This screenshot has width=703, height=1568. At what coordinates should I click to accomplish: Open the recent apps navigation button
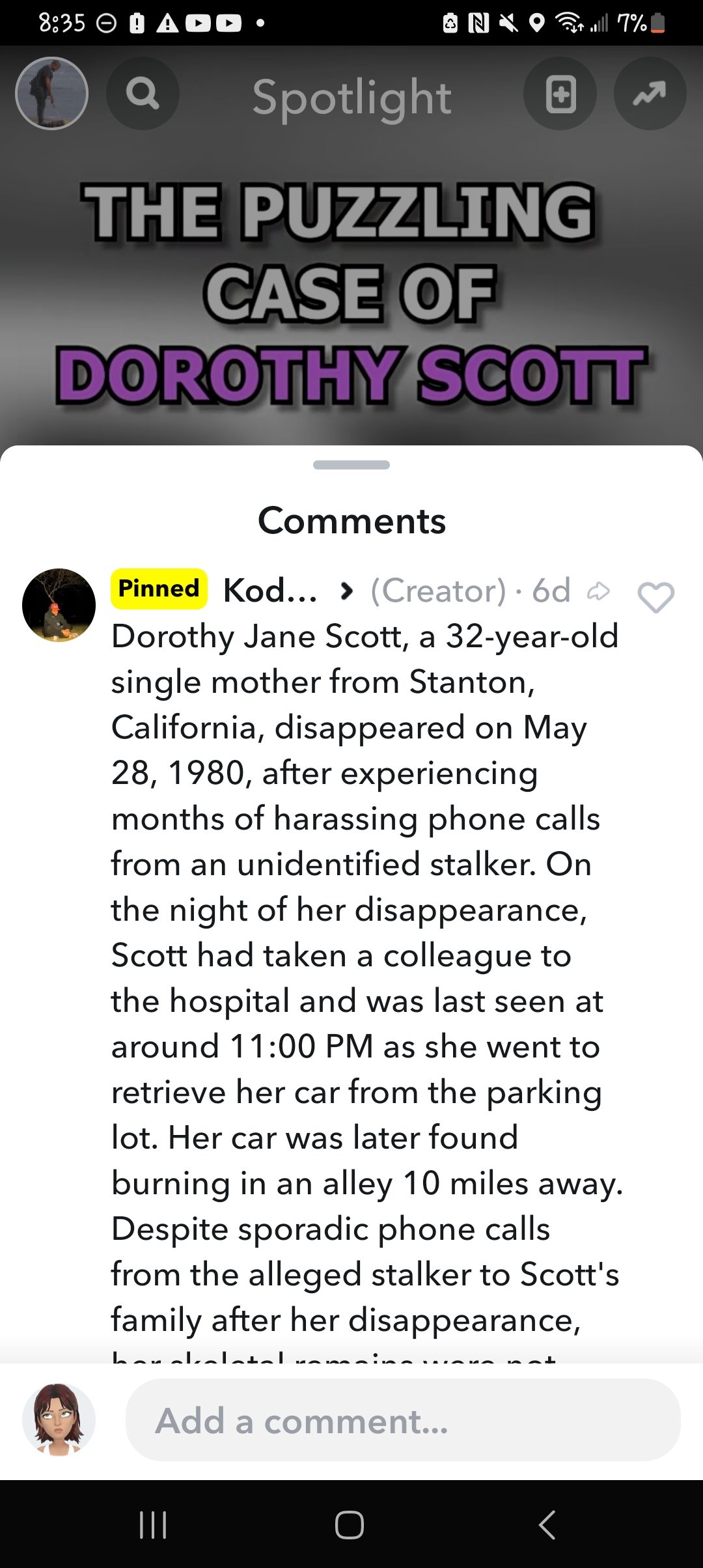point(154,1524)
